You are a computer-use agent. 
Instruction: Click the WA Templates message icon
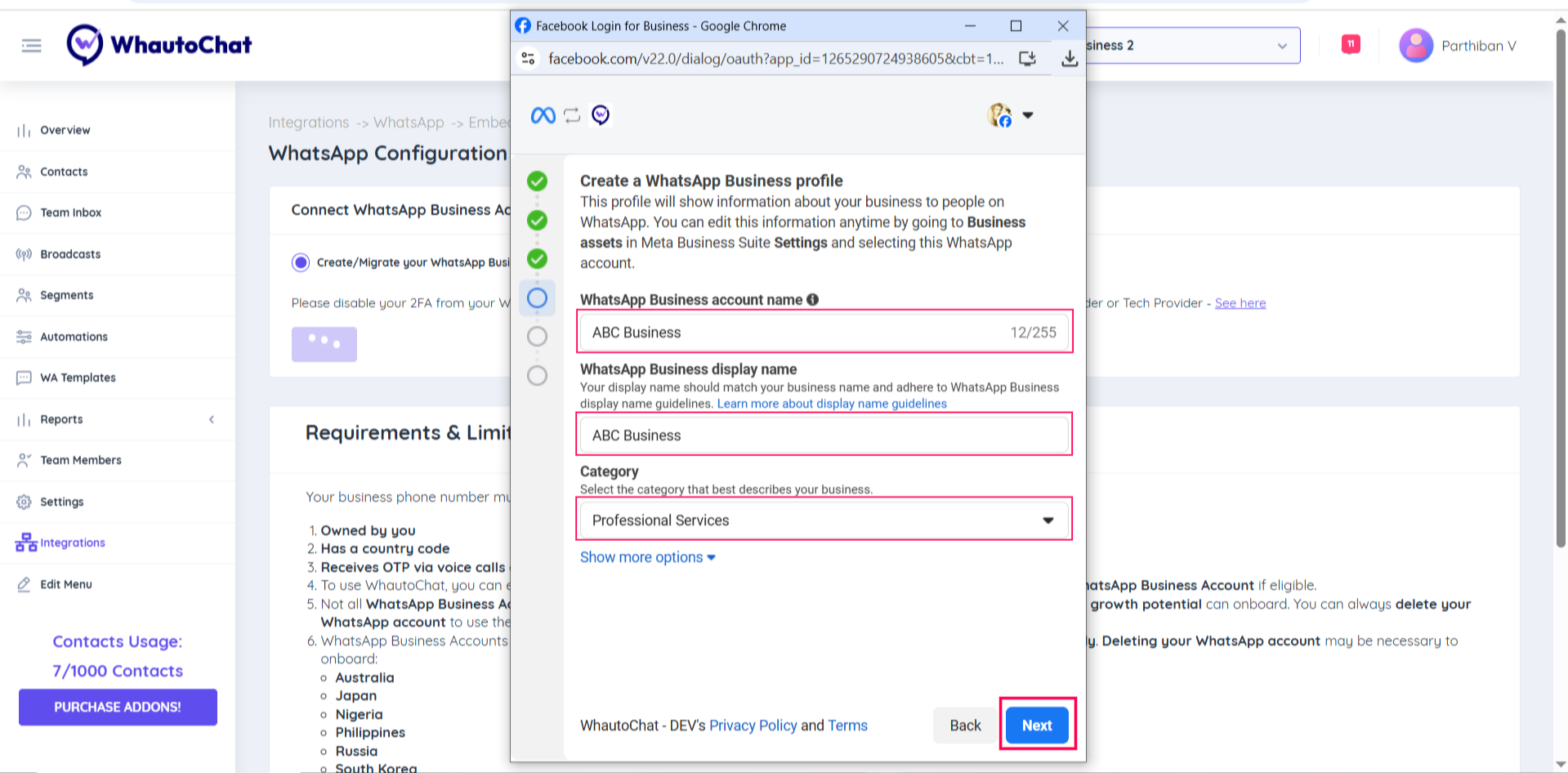[x=24, y=378]
